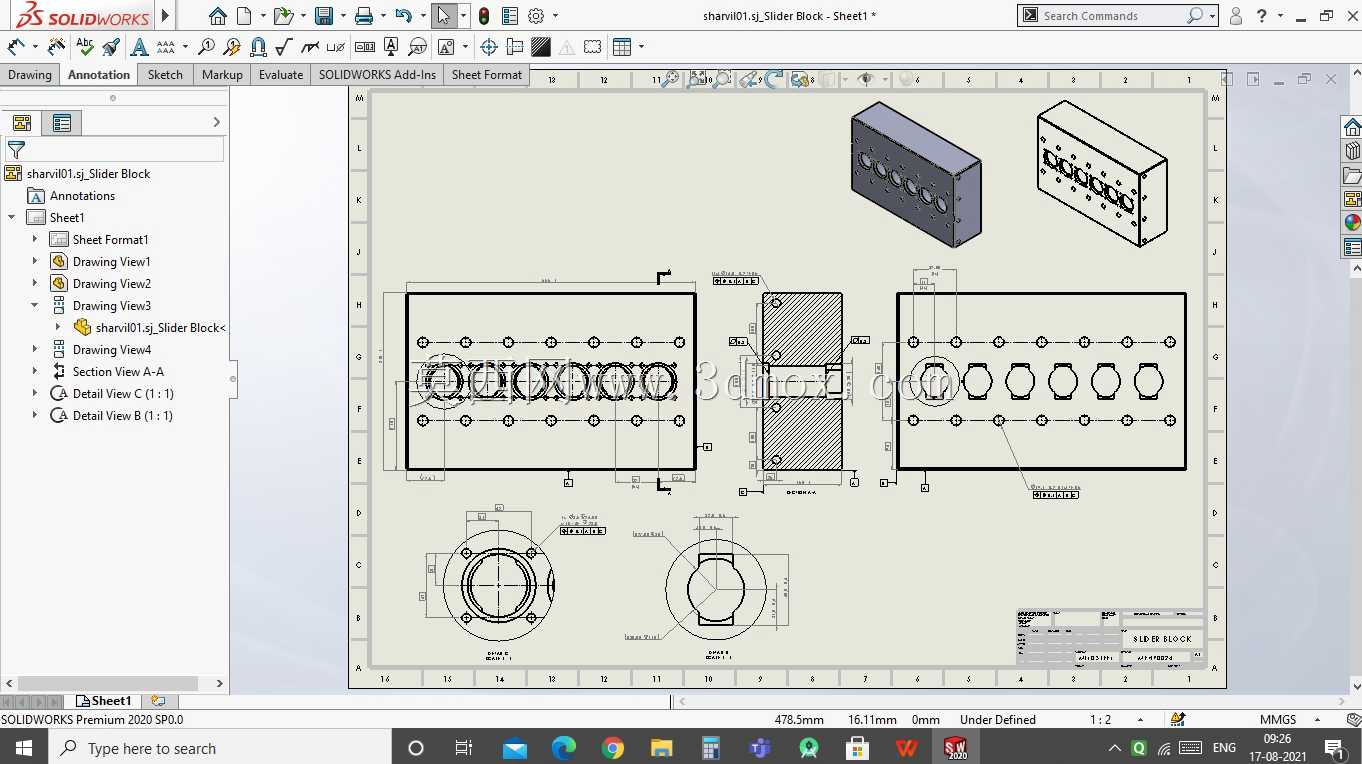
Task: Click Zoom to Fit in view toolbar
Action: (x=670, y=79)
